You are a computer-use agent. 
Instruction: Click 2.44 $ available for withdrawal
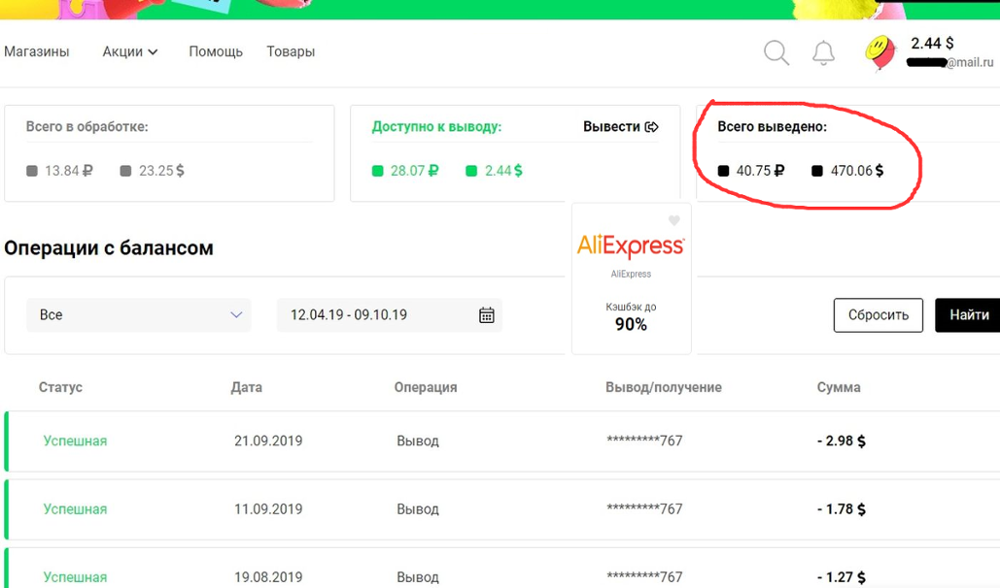click(x=503, y=171)
